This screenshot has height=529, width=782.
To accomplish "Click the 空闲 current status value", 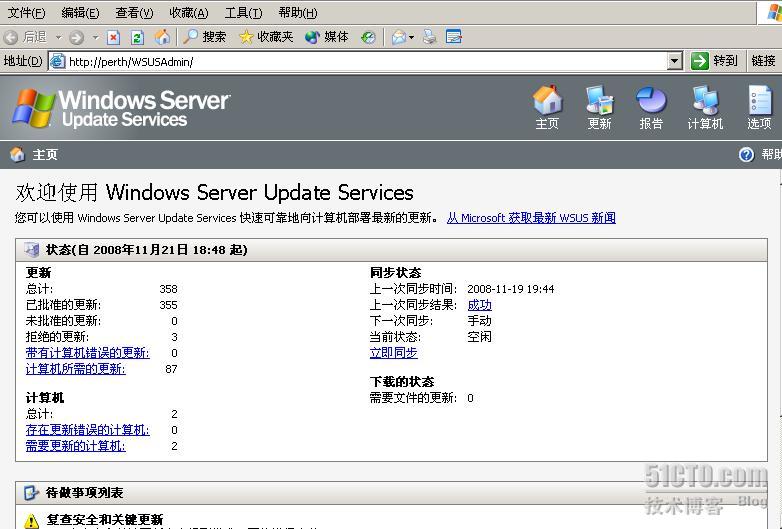I will click(x=479, y=337).
